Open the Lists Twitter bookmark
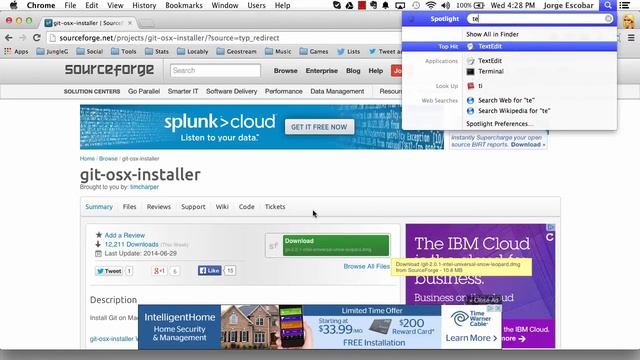640x360 pixels. click(349, 51)
